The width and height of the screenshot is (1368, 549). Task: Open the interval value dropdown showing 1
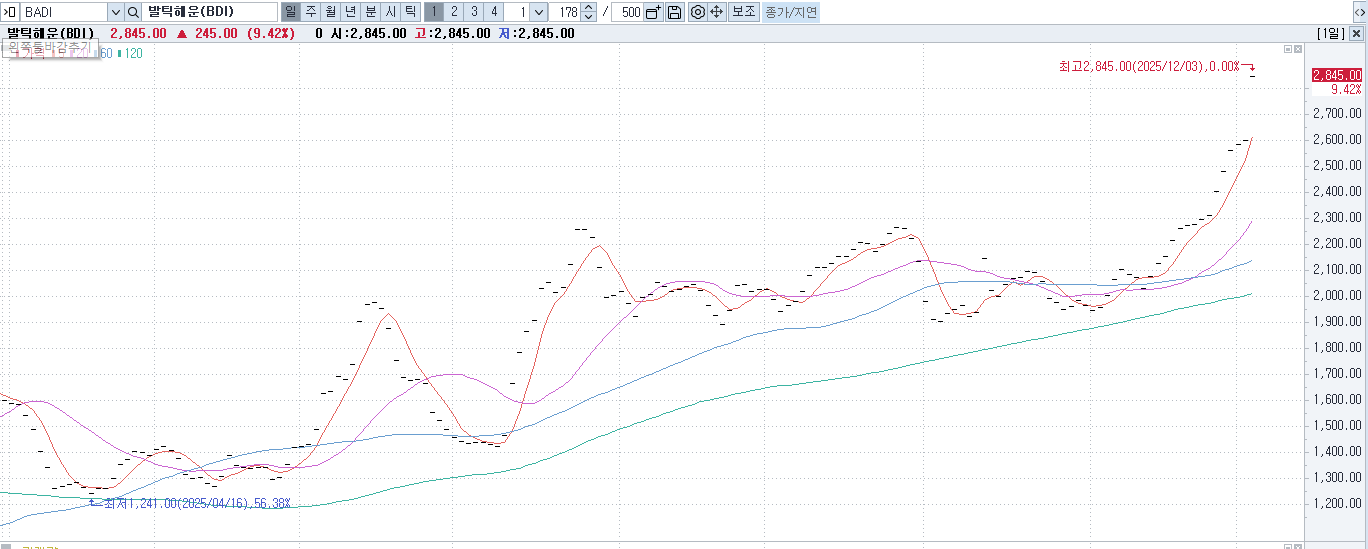(539, 12)
